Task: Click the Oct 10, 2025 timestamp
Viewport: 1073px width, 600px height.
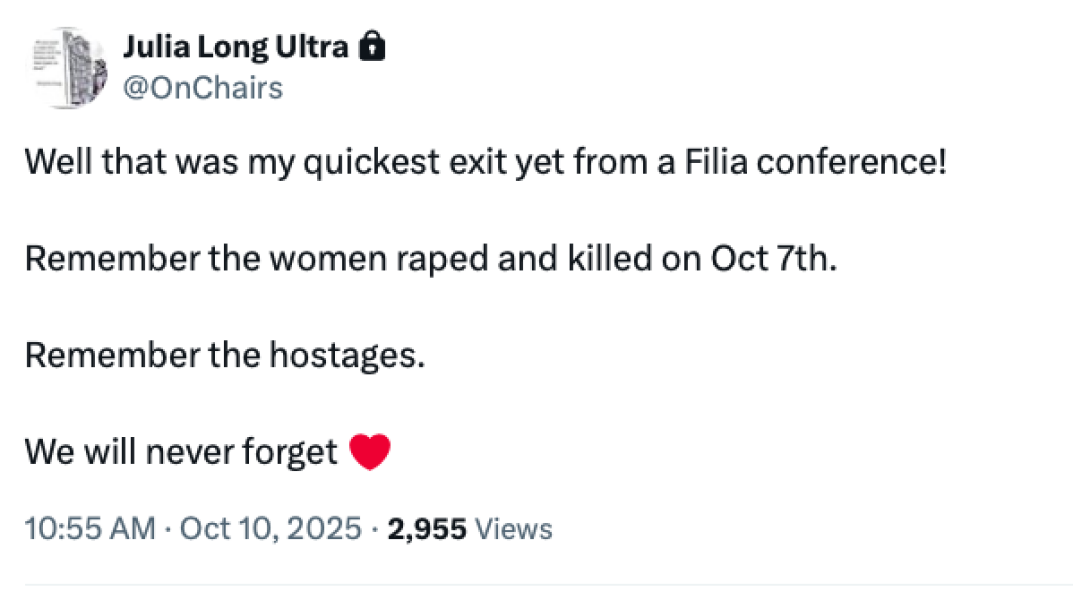Action: (269, 528)
